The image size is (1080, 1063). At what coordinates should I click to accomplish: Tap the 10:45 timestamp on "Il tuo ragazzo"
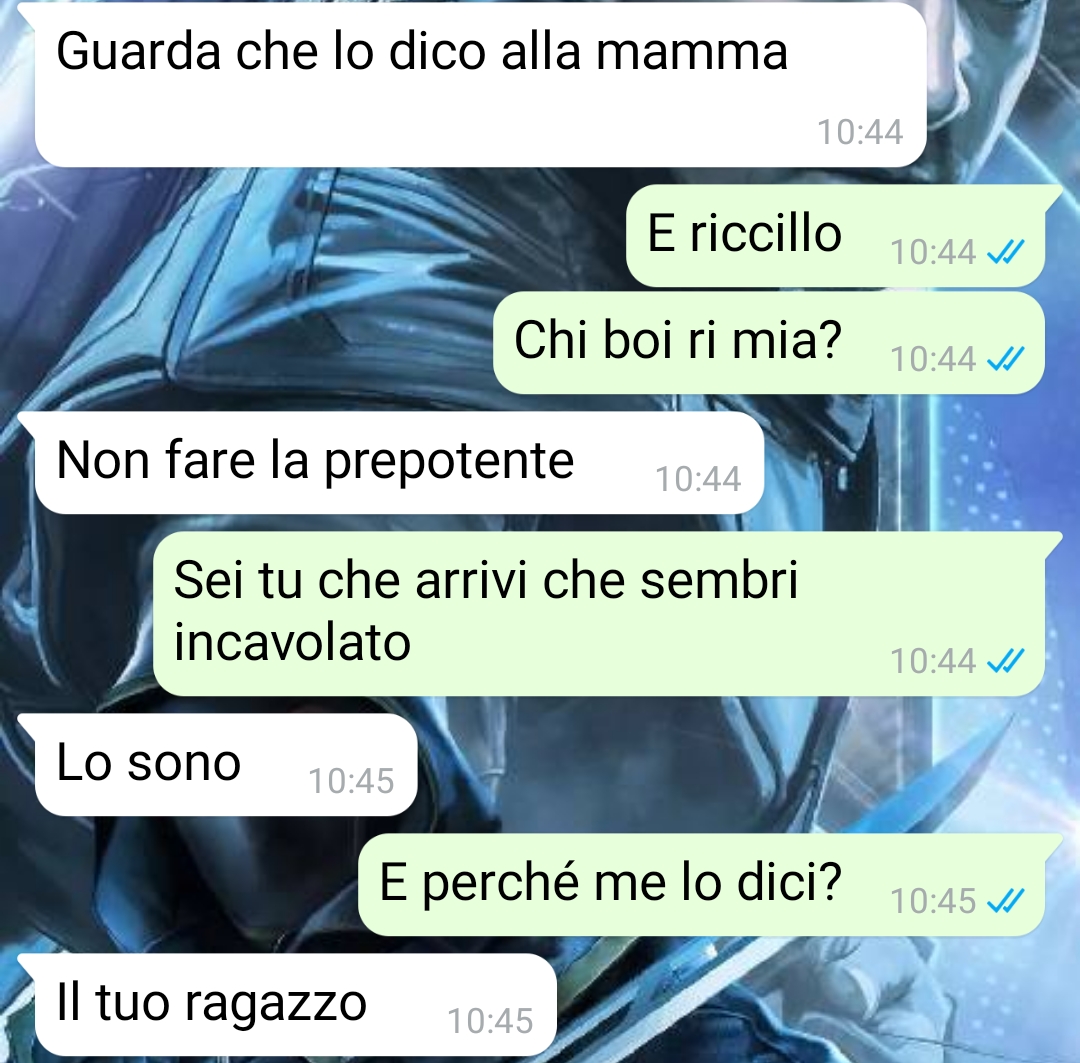coord(490,1021)
